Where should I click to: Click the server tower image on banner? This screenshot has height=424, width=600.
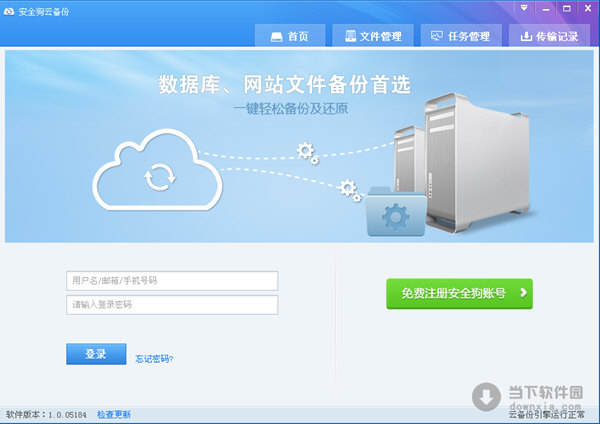point(477,162)
